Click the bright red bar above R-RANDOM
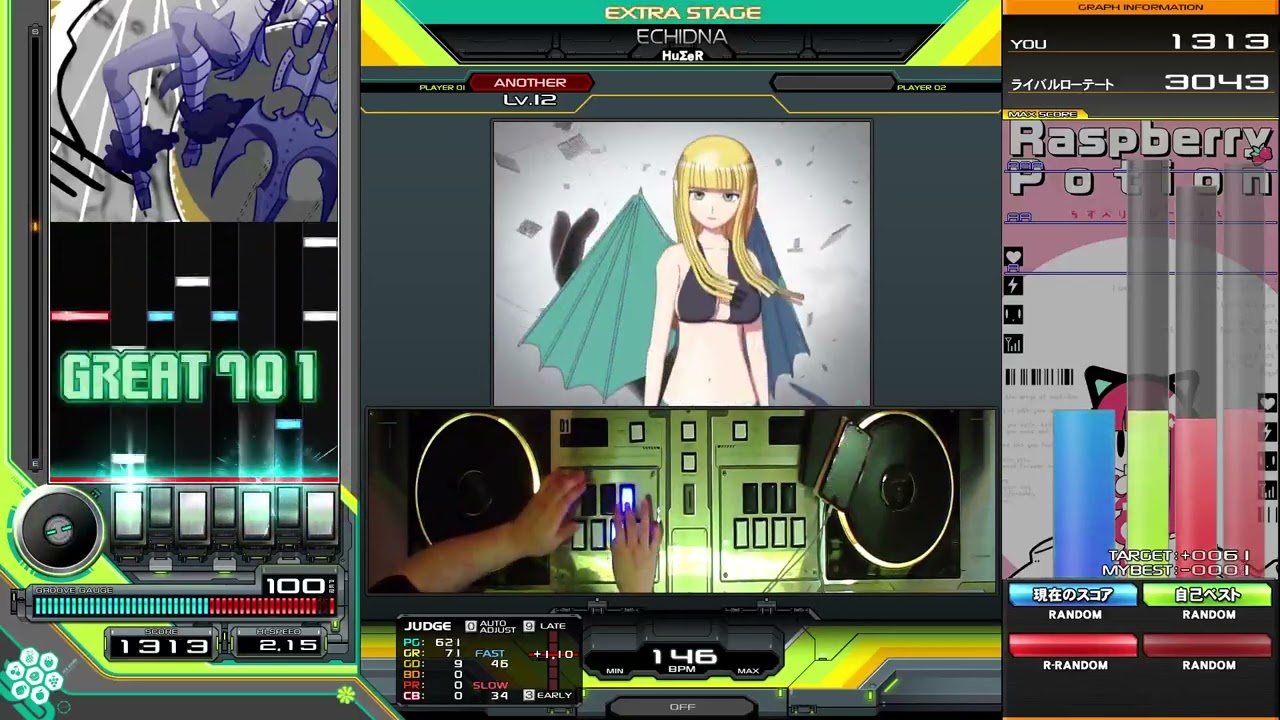Screen dimensions: 1280x720 point(1073,645)
